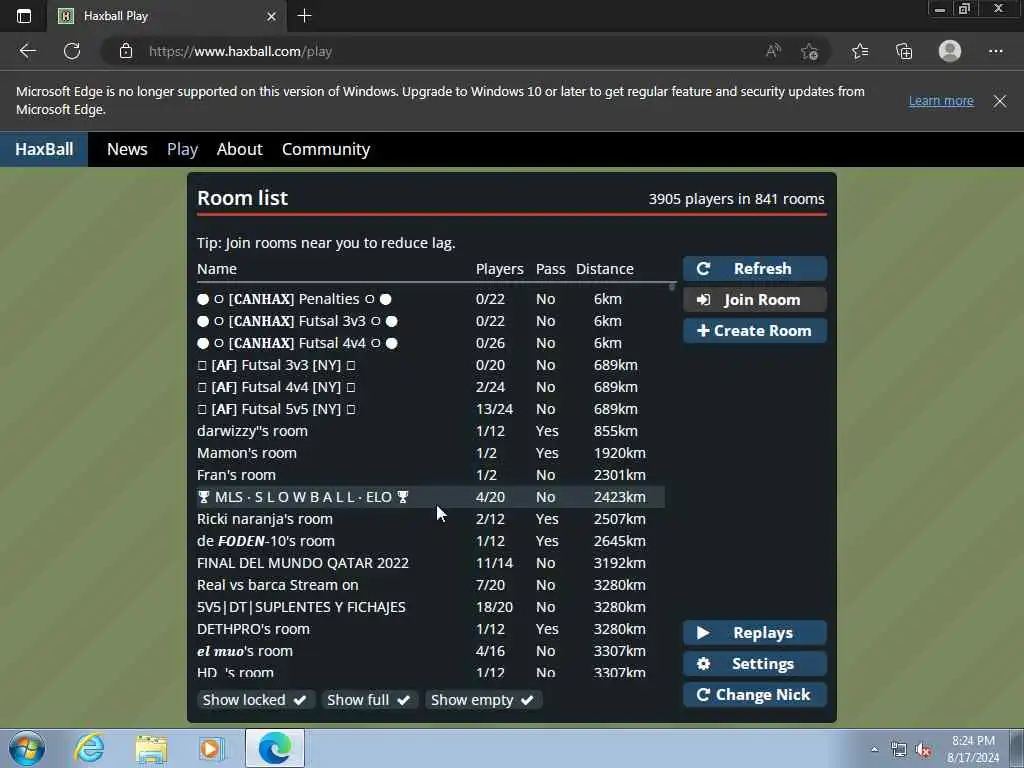
Task: Open the Favorites list icon
Action: click(860, 51)
